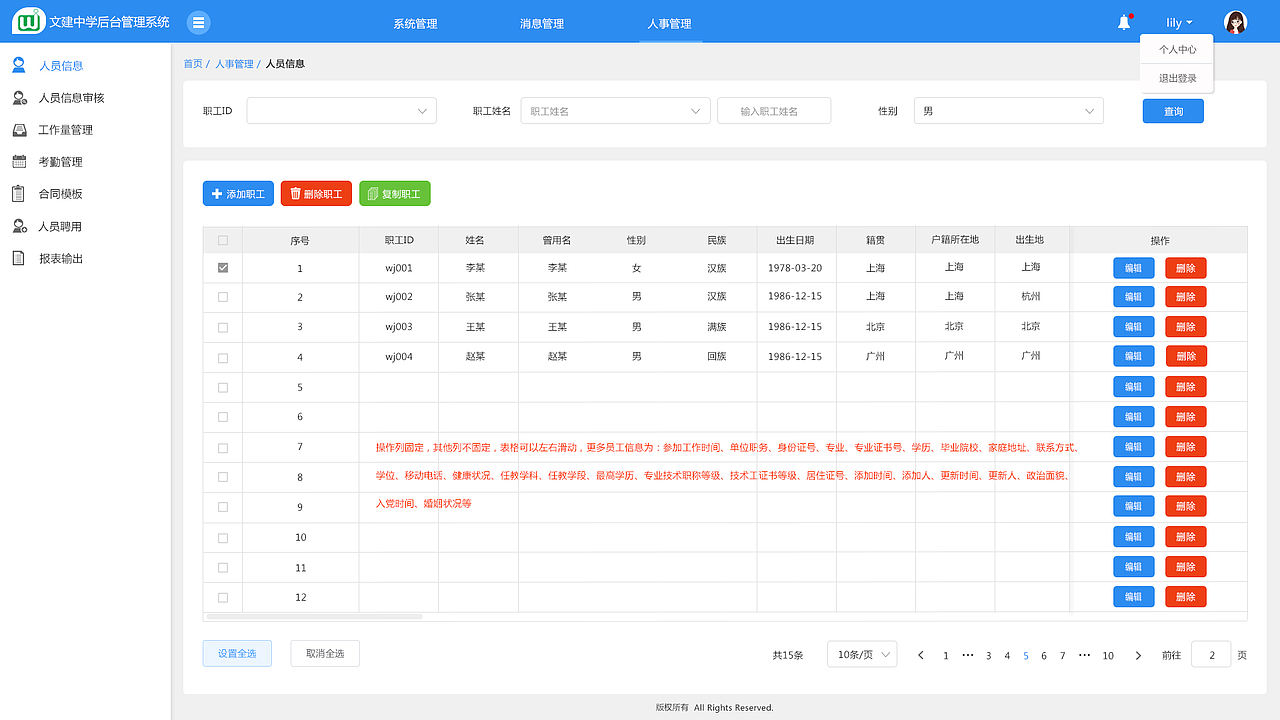Expand the lily user dropdown
The image size is (1280, 720).
coord(1179,22)
